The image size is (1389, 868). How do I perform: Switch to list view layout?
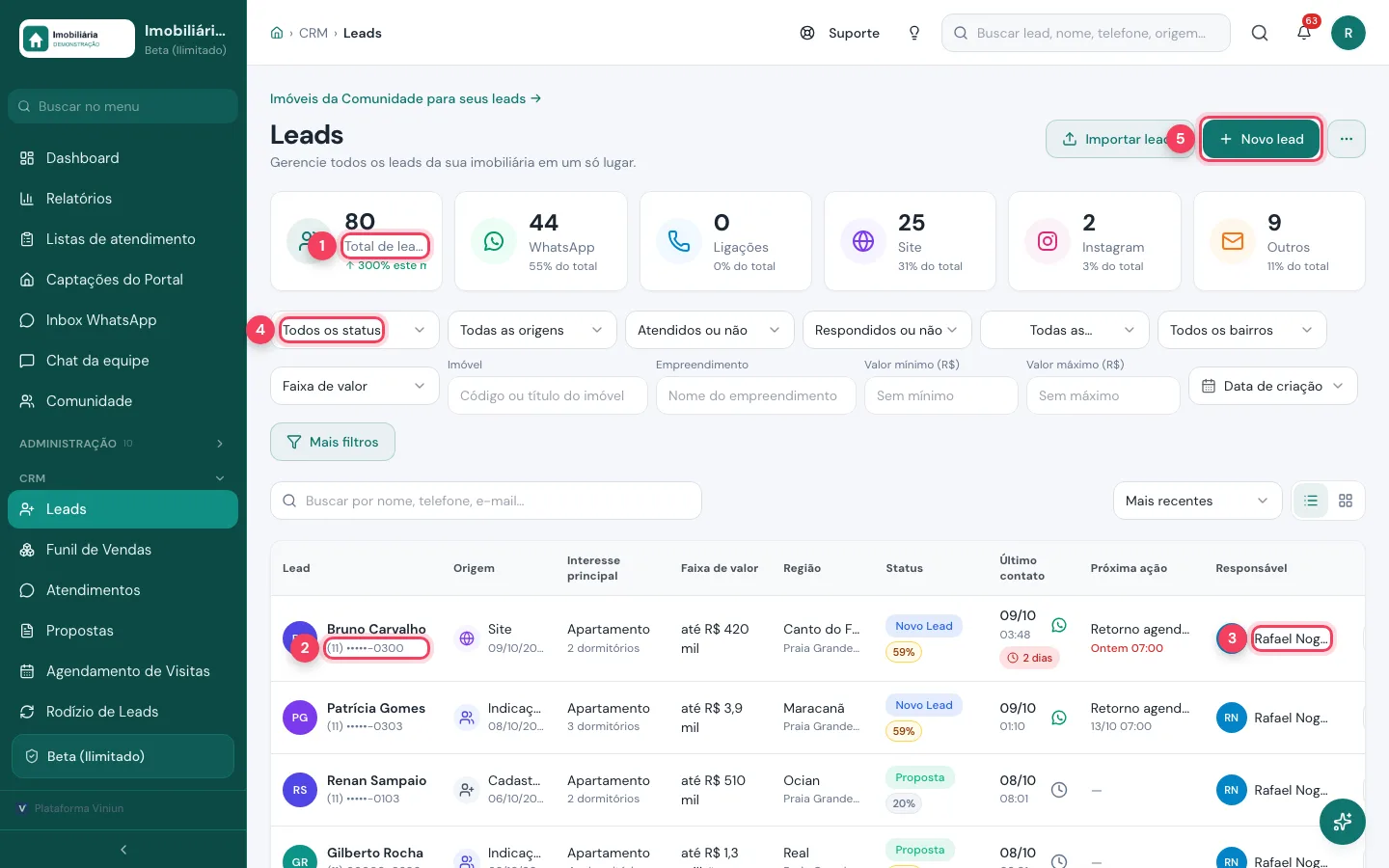click(x=1311, y=501)
